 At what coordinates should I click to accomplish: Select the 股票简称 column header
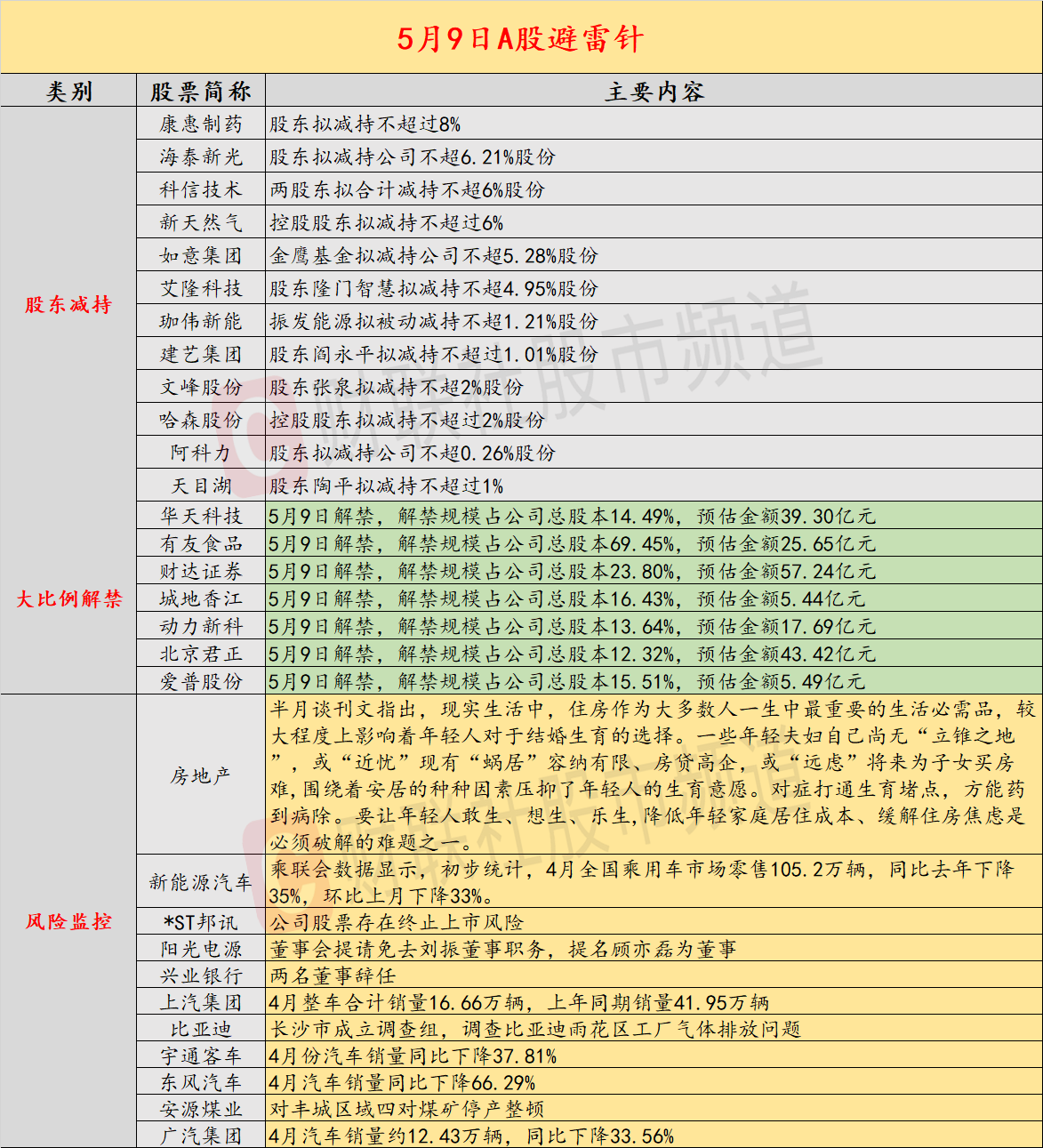(x=201, y=91)
